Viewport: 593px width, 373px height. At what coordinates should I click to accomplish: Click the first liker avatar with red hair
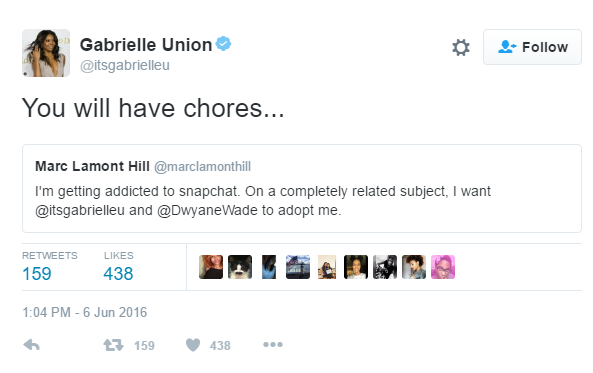coord(211,267)
